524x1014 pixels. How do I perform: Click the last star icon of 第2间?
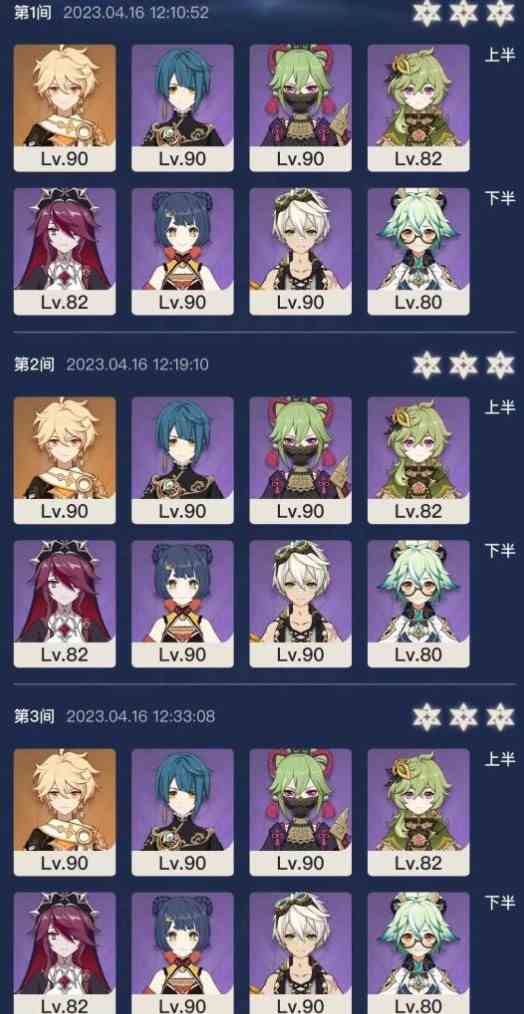point(500,365)
